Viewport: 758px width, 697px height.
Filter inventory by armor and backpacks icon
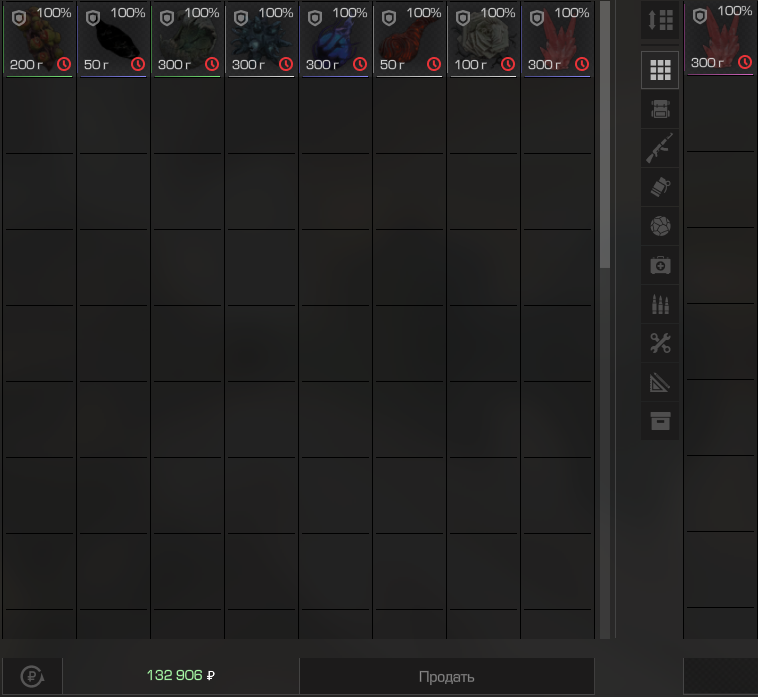click(660, 109)
